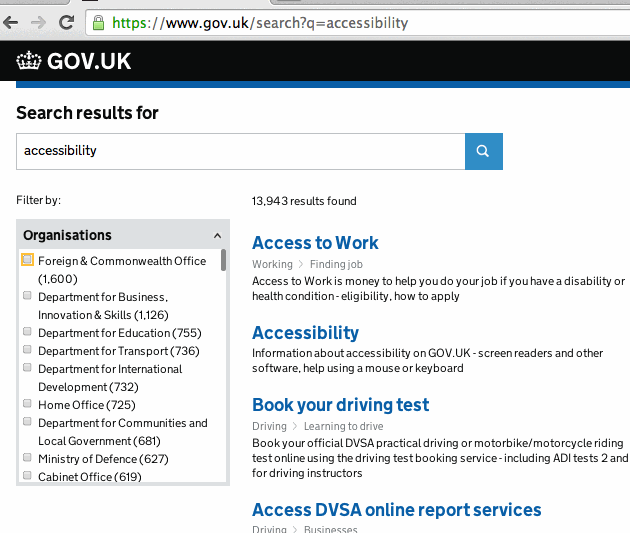This screenshot has height=533, width=630.
Task: Click the green padlock security icon
Action: pos(98,23)
